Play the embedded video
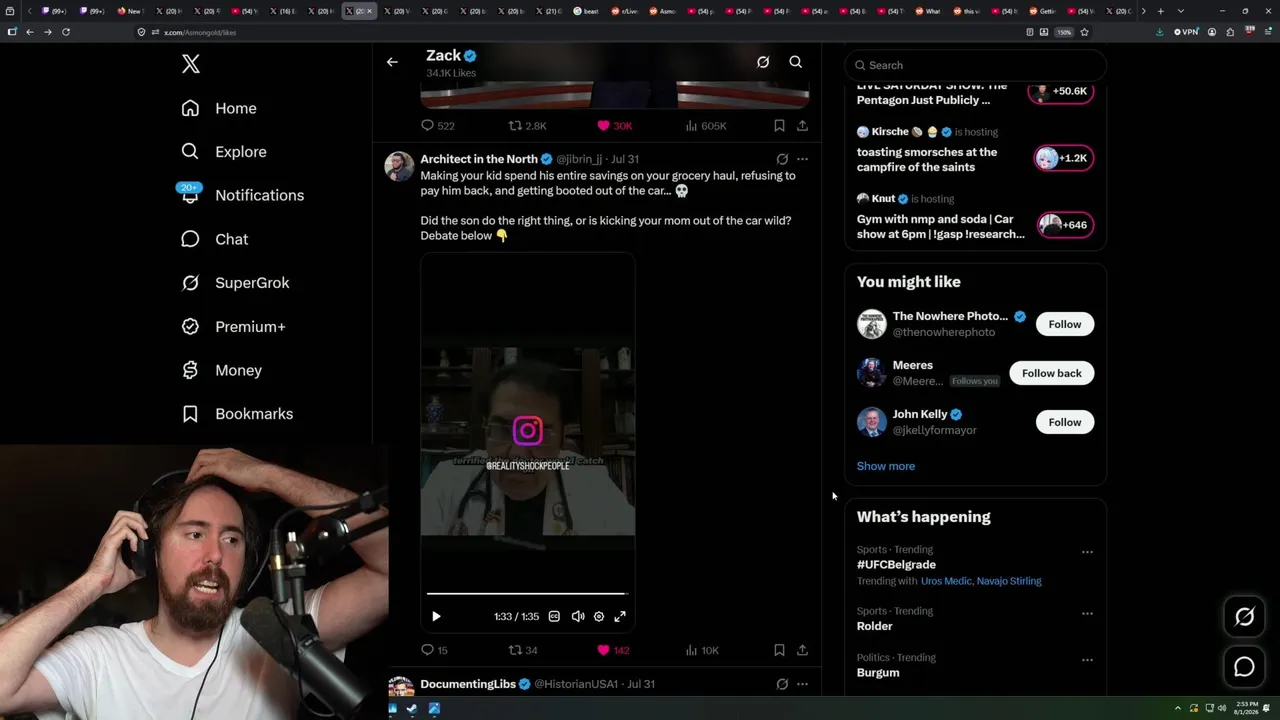This screenshot has width=1280, height=720. tap(436, 617)
